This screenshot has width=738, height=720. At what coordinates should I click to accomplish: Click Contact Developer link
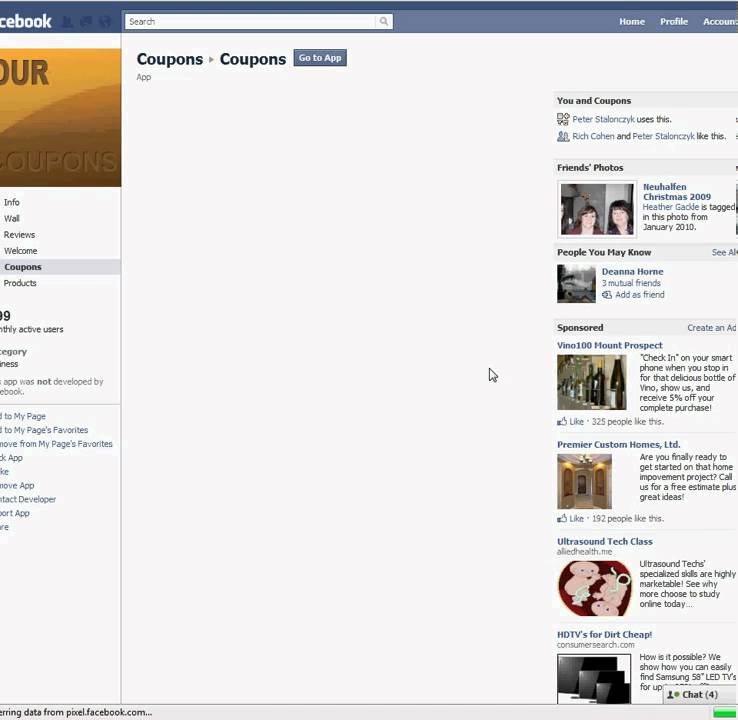[x=28, y=499]
